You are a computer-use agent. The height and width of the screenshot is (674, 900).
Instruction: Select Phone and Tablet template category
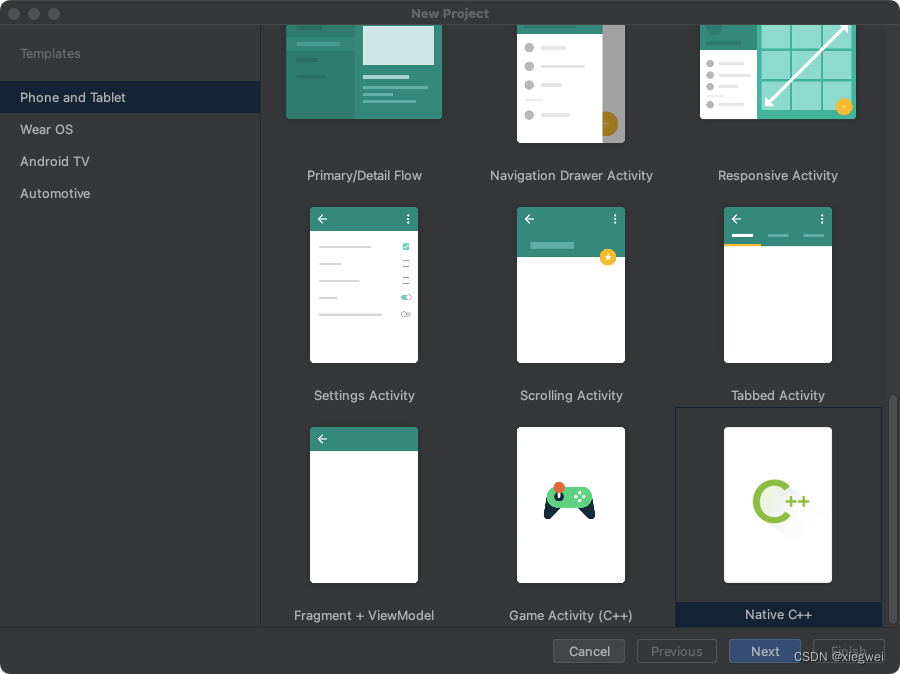(130, 97)
